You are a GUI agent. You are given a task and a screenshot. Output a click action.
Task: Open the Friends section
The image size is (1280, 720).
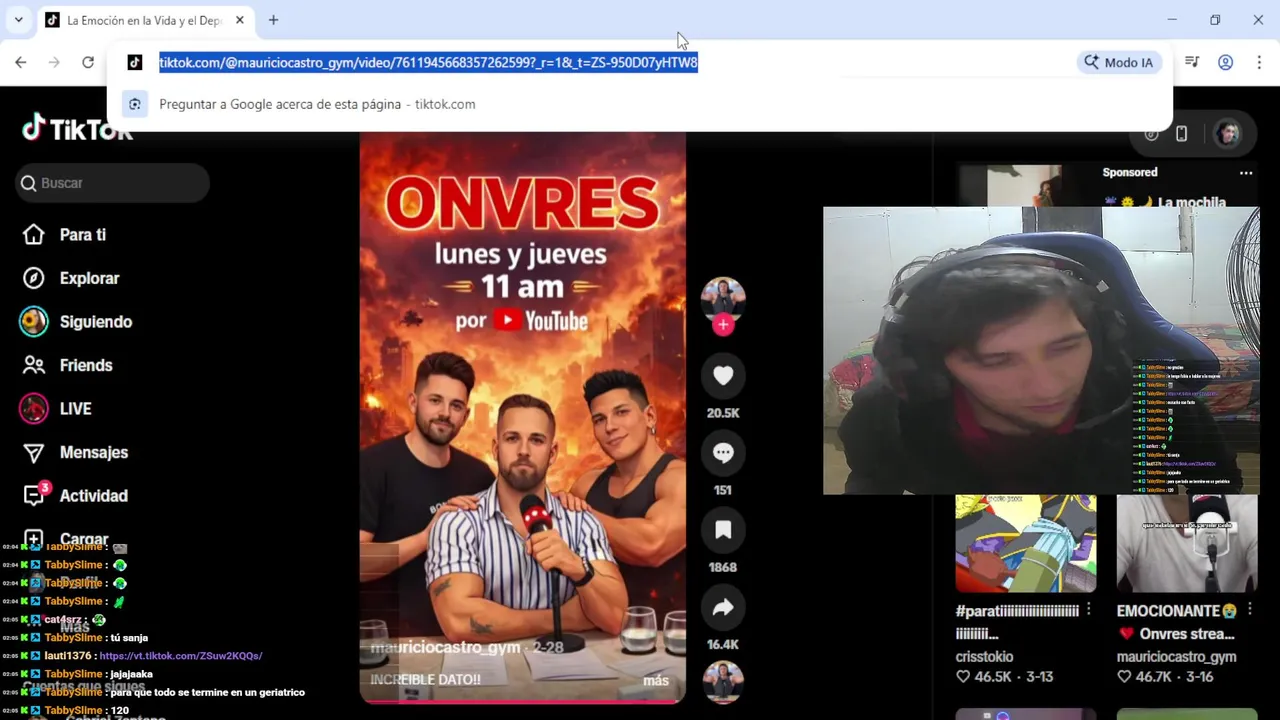tap(86, 365)
